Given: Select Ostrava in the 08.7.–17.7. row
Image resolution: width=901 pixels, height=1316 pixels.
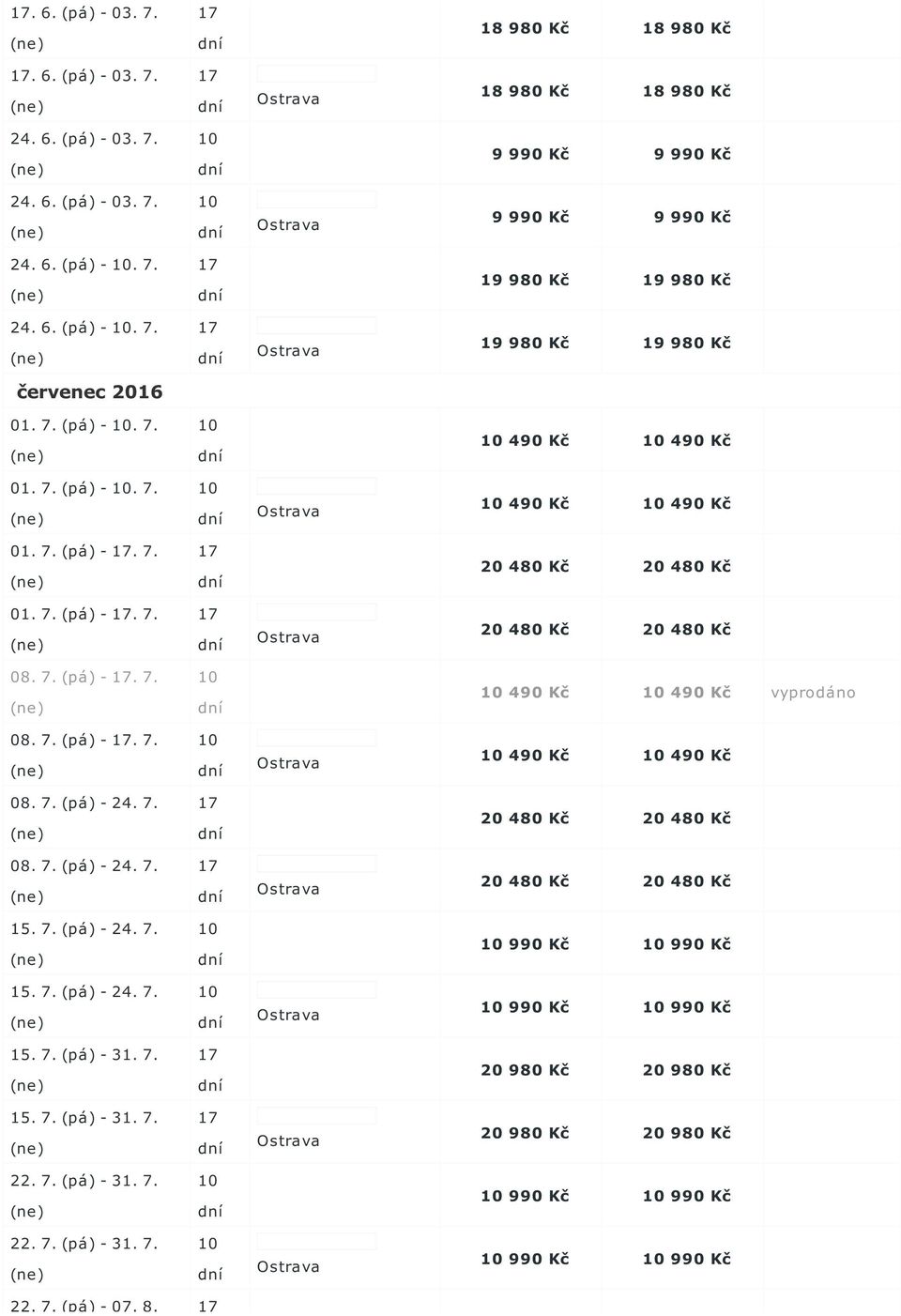Looking at the screenshot, I should point(288,763).
